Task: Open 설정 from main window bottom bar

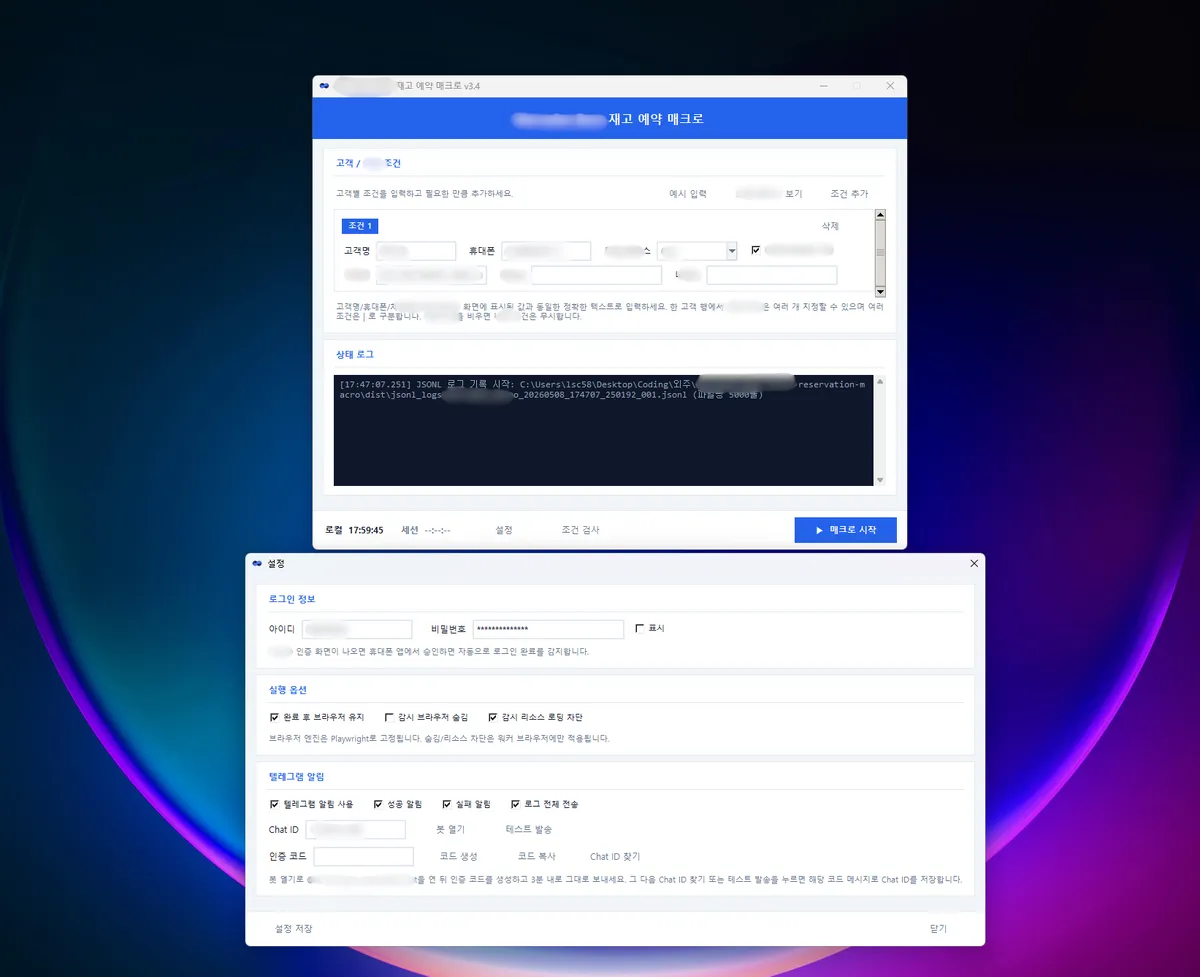Action: [504, 530]
